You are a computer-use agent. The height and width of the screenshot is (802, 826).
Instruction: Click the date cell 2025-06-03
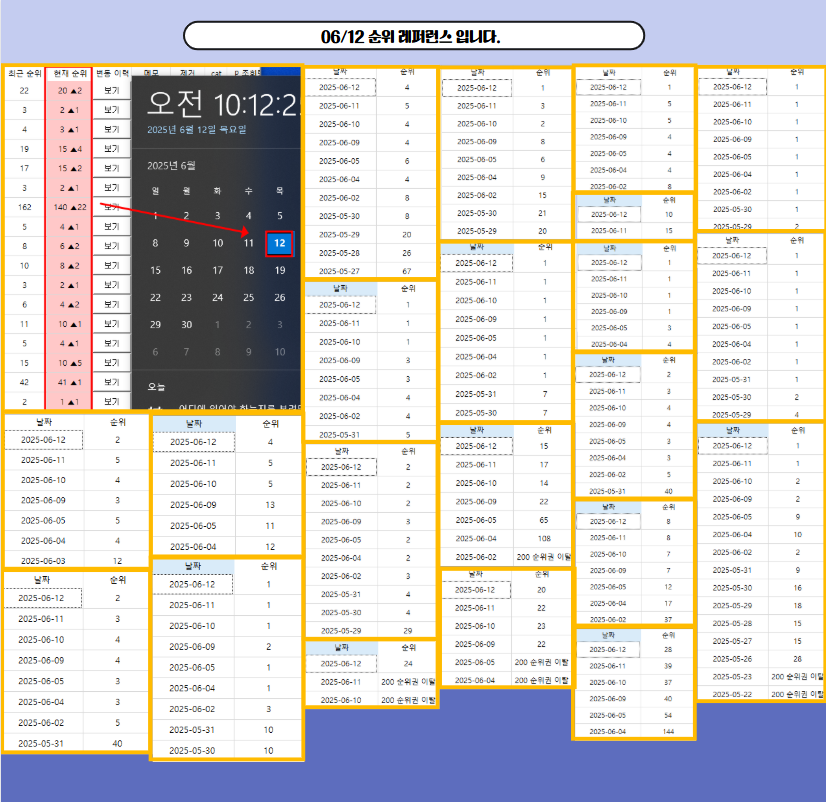(43, 561)
